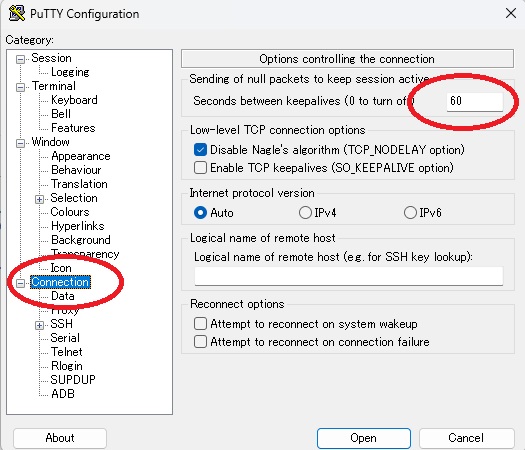The image size is (525, 450).
Task: Open the Logging category
Action: coord(70,72)
